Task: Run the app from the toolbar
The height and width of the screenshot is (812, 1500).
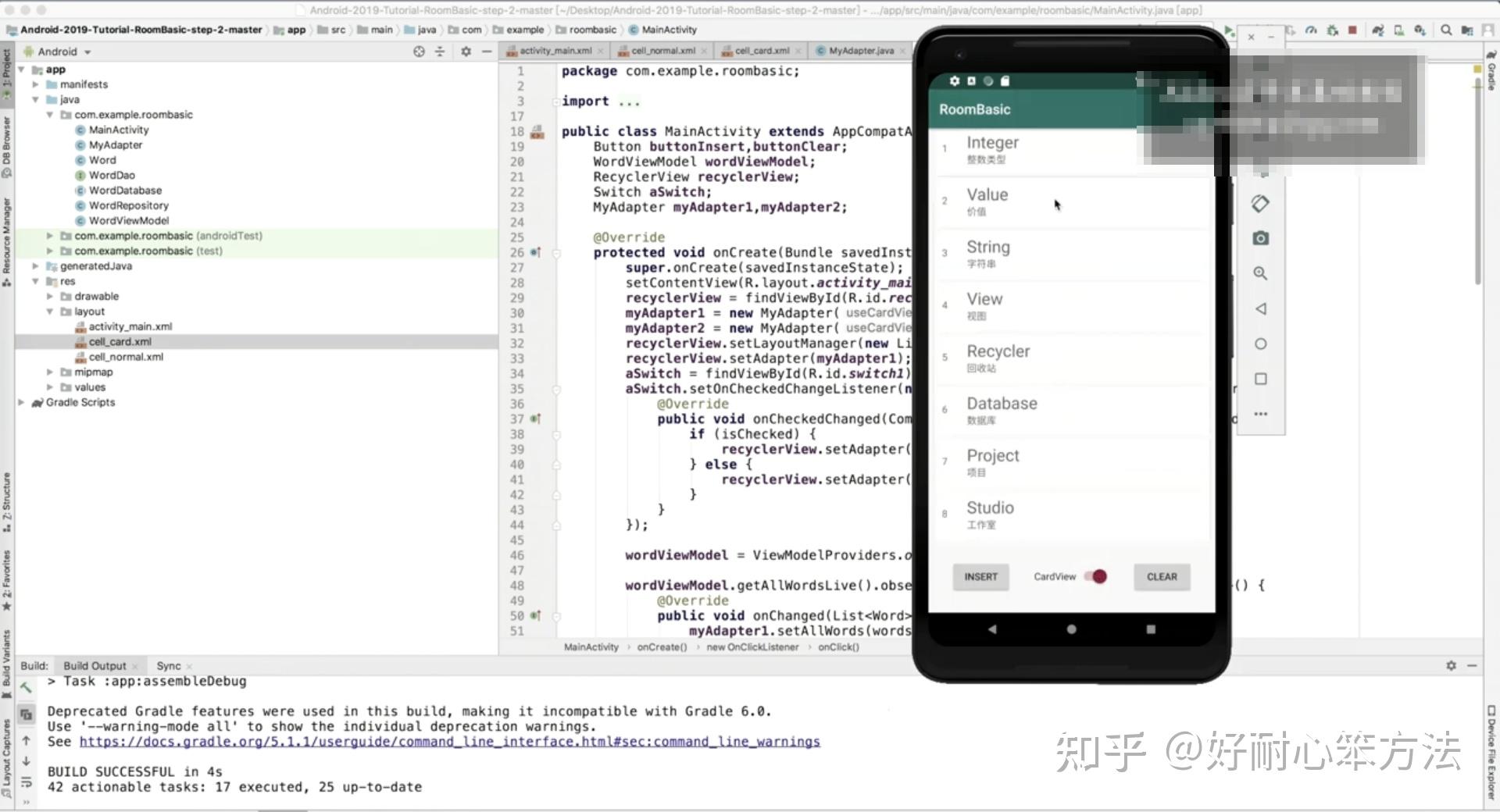Action: [1230, 30]
